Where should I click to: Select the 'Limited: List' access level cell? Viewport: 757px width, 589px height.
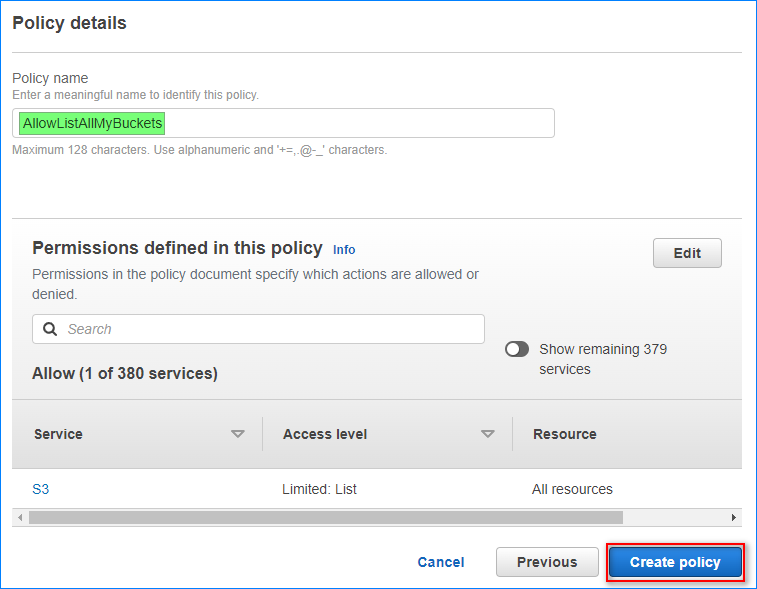pyautogui.click(x=320, y=489)
